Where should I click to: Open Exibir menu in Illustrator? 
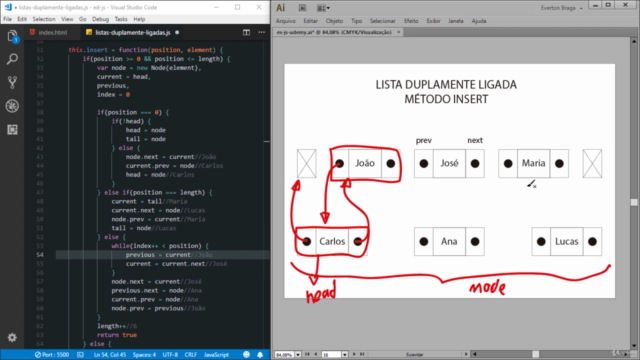tap(433, 21)
